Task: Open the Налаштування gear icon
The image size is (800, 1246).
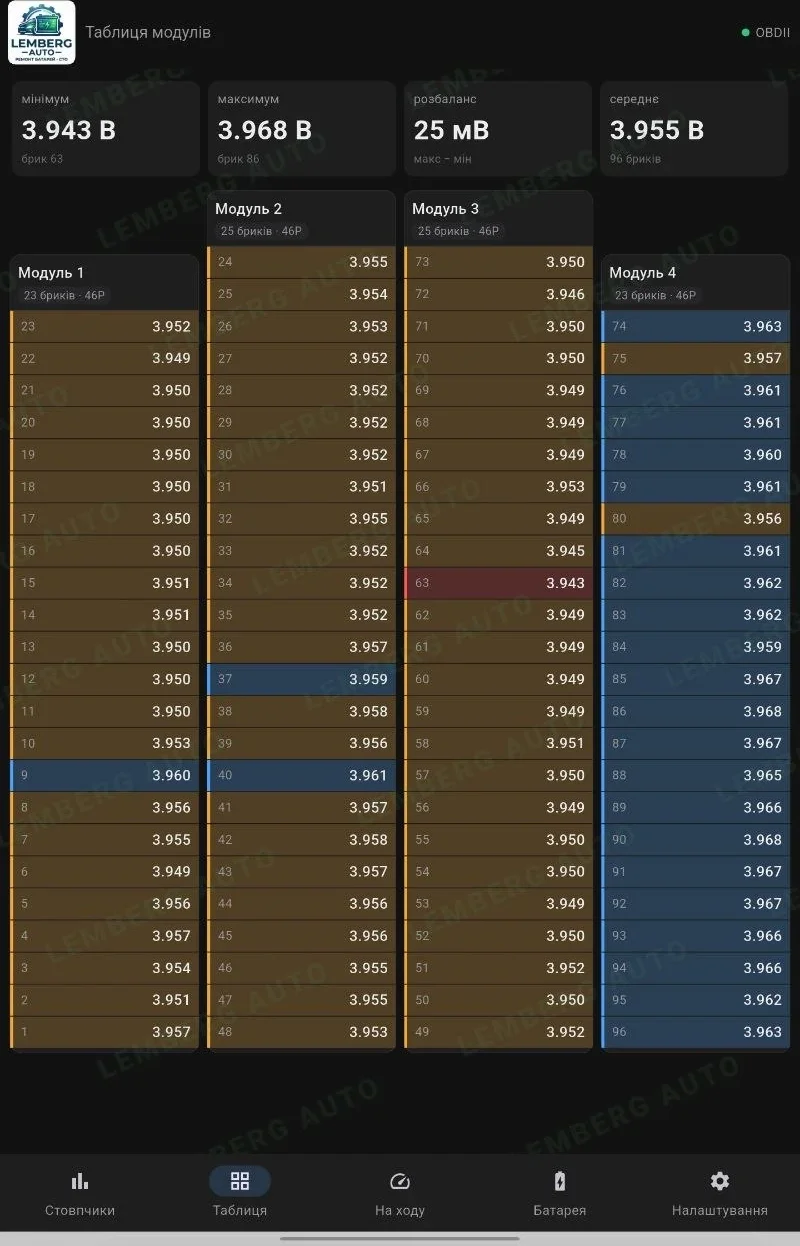Action: pyautogui.click(x=720, y=1181)
